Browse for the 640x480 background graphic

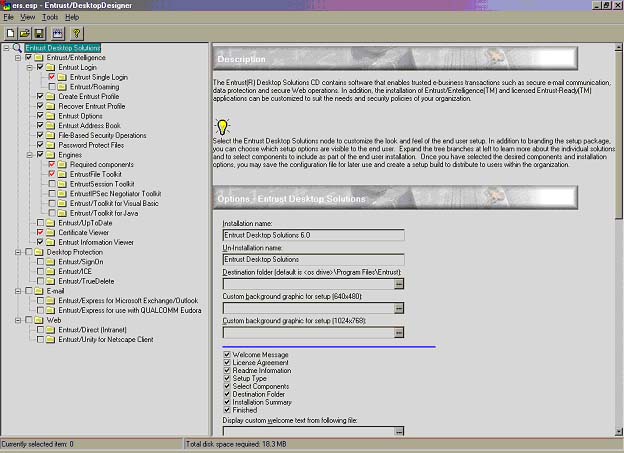[399, 308]
